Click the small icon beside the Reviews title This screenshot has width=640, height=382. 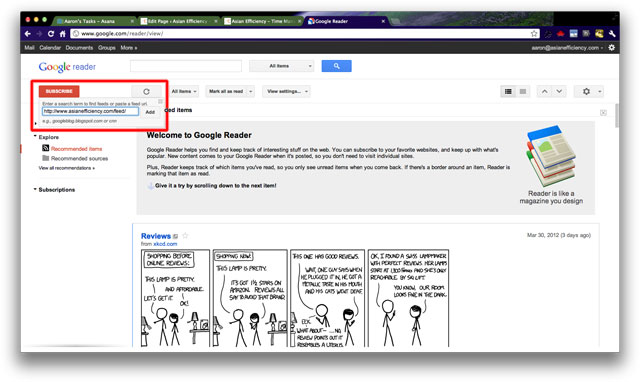tap(176, 236)
